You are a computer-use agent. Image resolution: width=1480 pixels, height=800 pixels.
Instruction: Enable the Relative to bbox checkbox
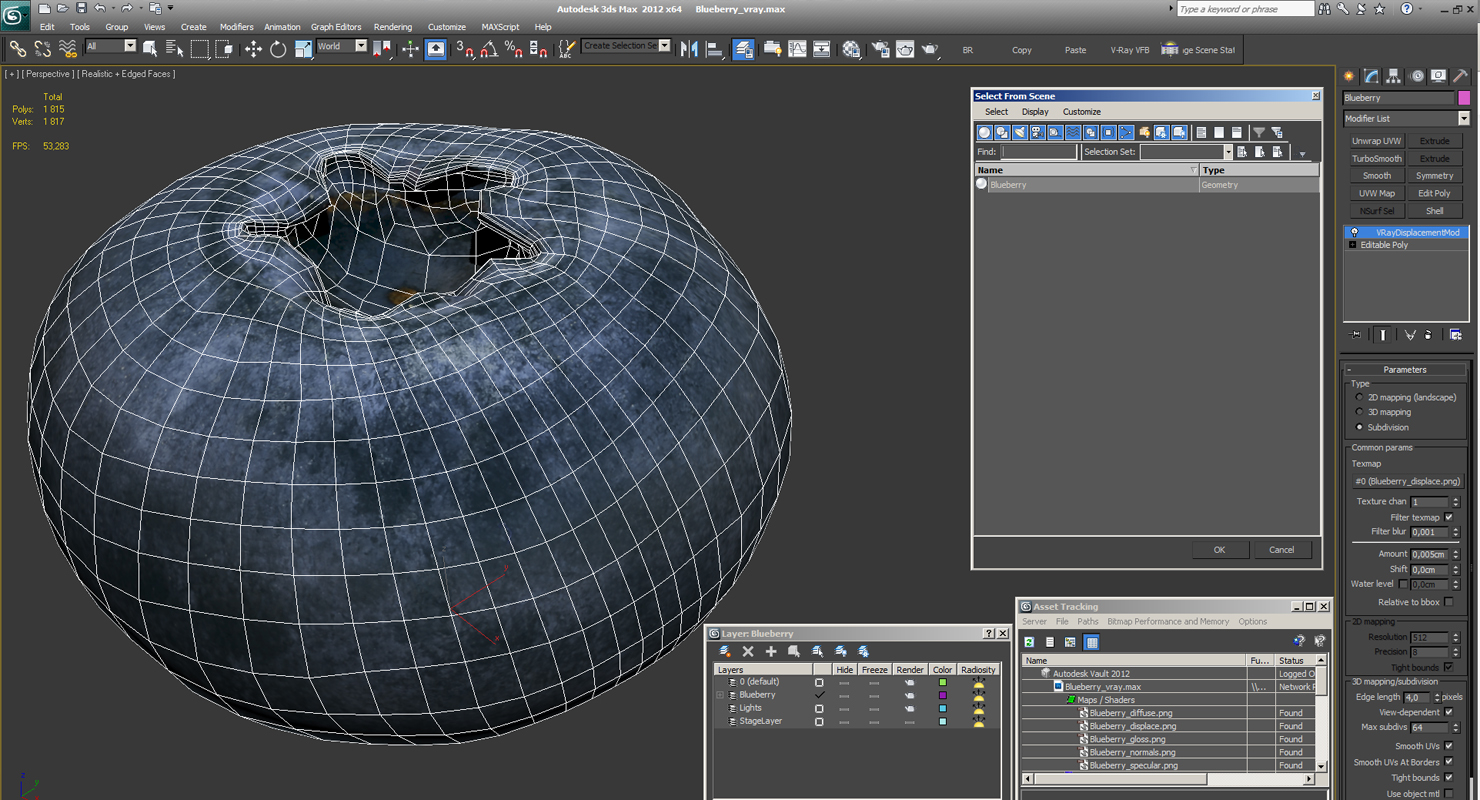tap(1449, 602)
